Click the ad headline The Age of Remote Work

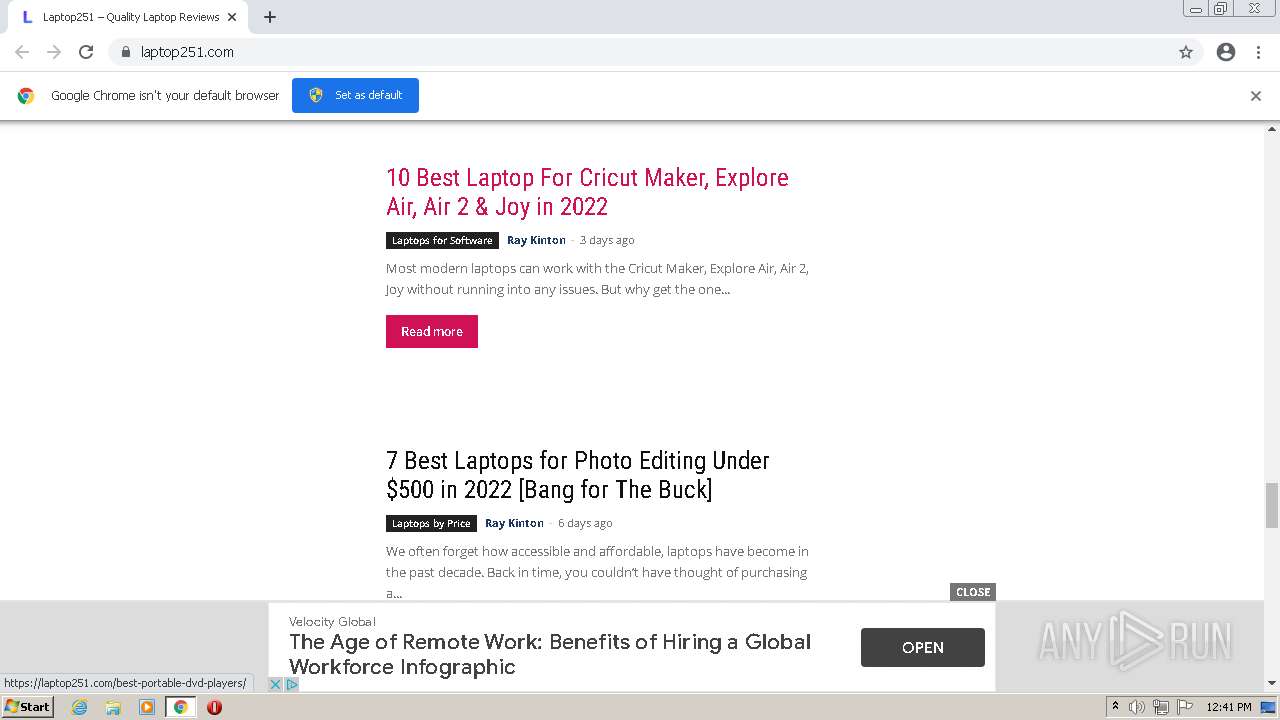point(550,654)
